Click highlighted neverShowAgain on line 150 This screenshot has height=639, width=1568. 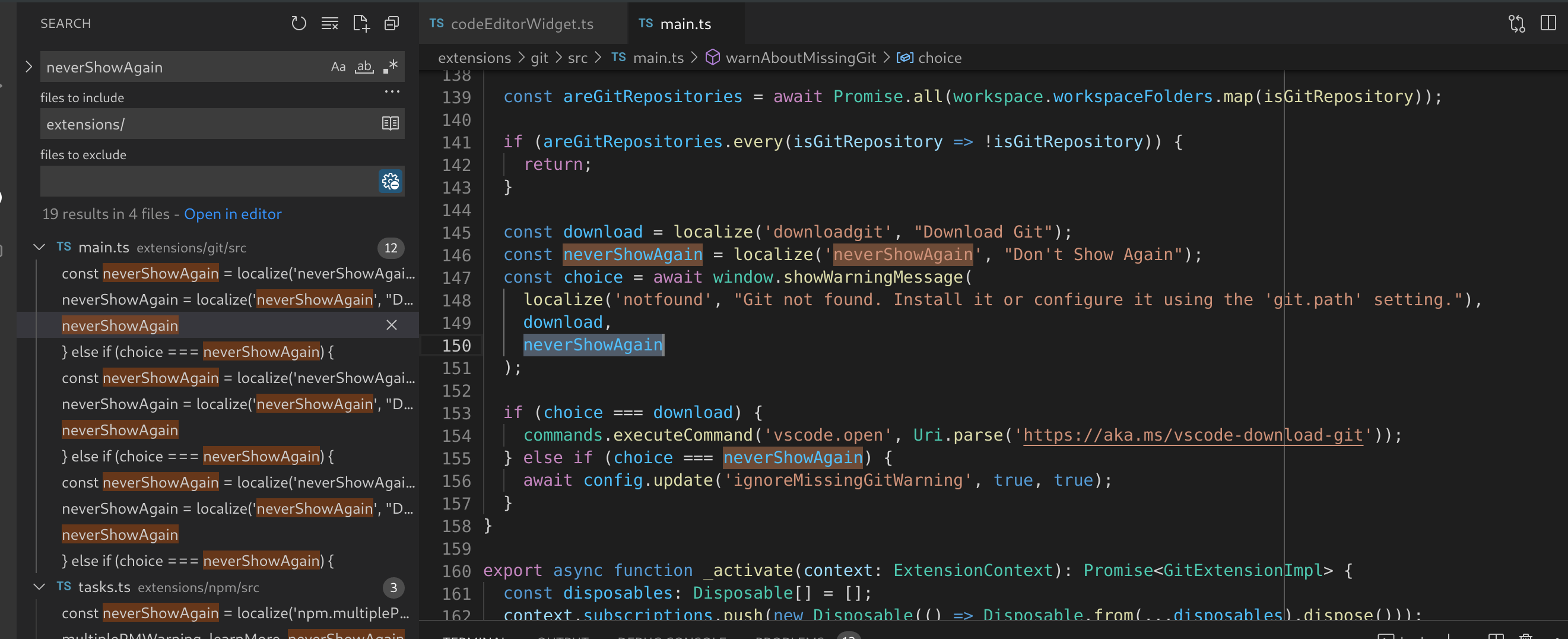click(593, 345)
